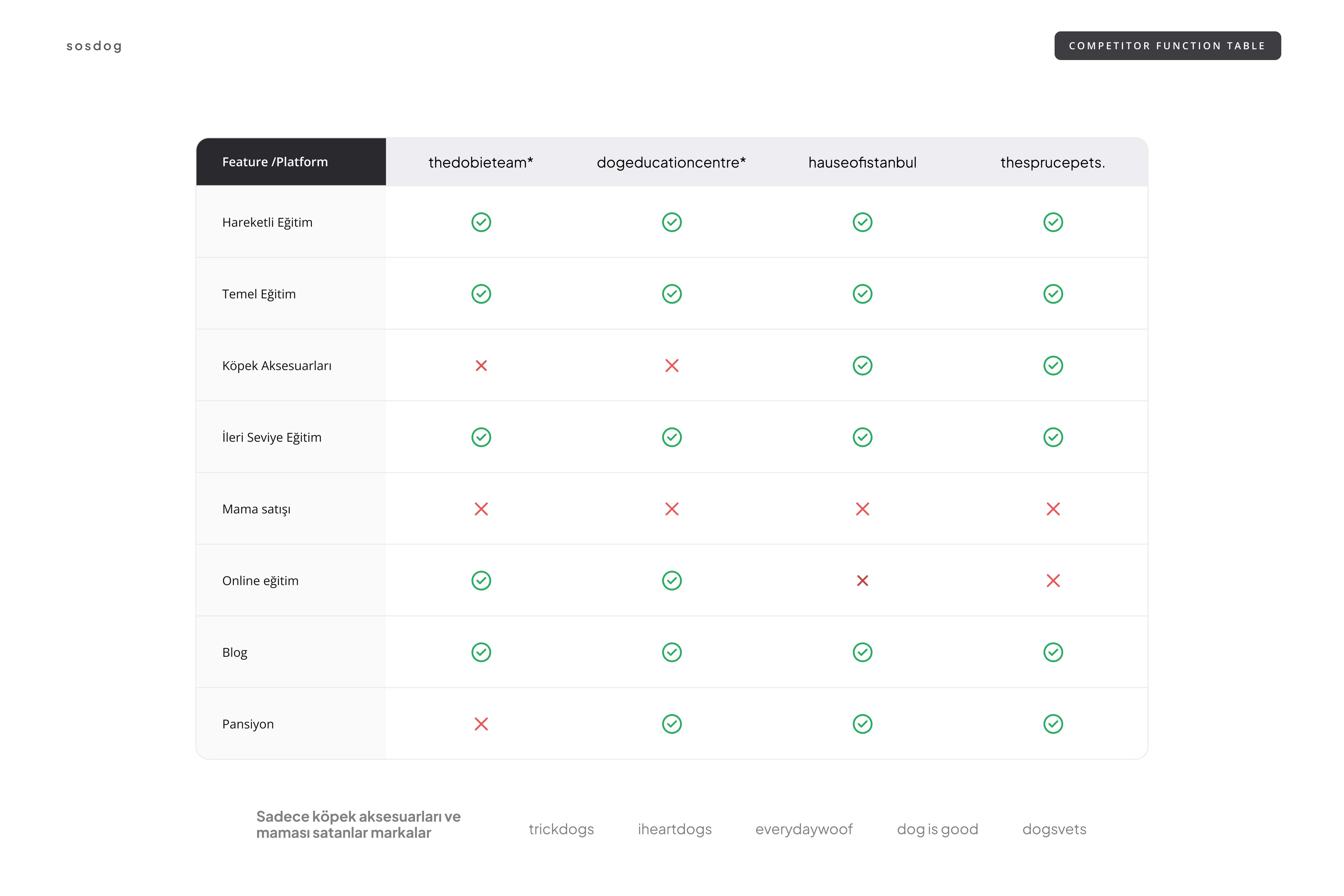Select the Online eğitim row label
1344x896 pixels.
(x=260, y=581)
